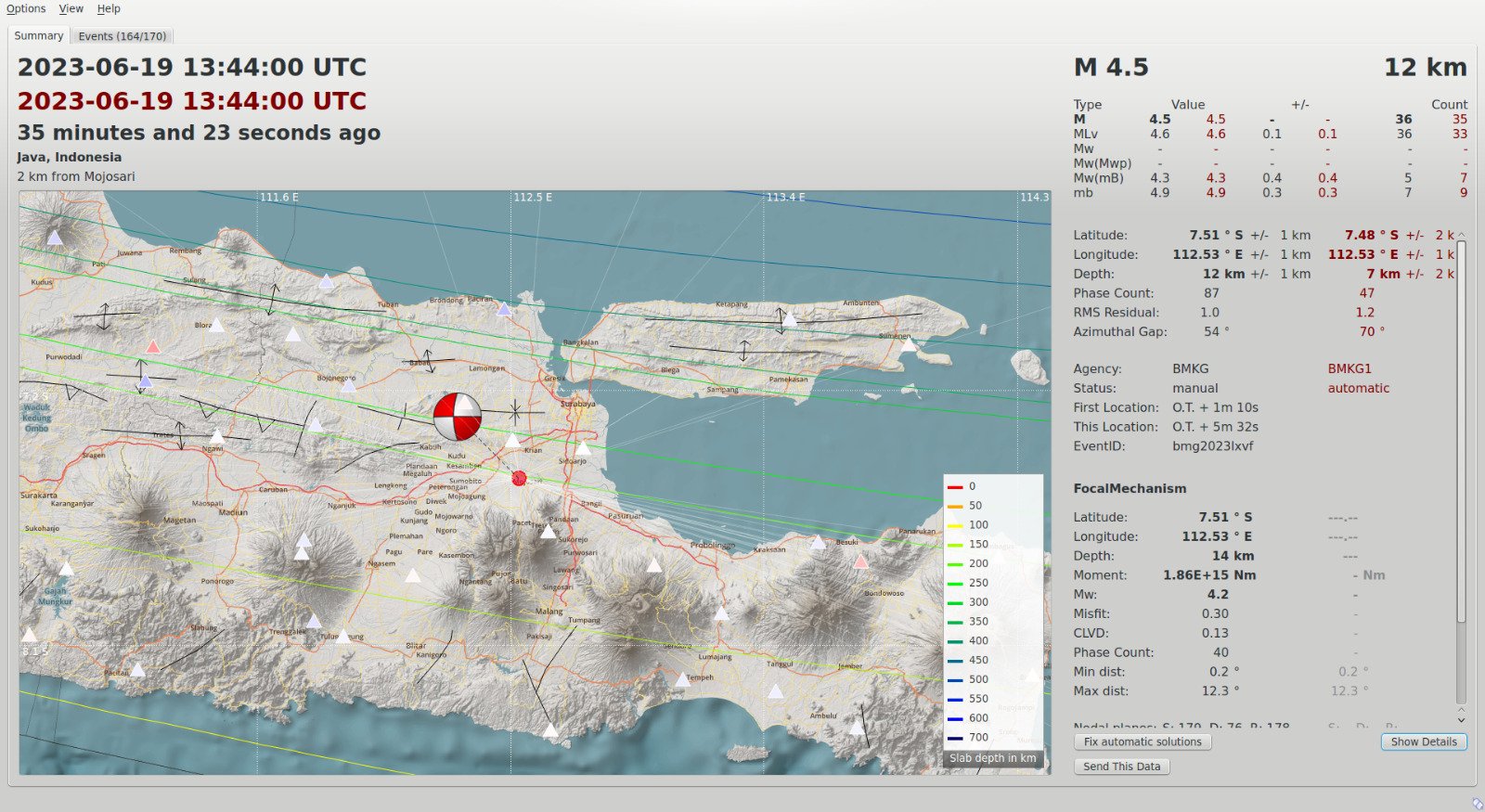Click the red automatic status value
The width and height of the screenshot is (1485, 812).
tap(1359, 388)
